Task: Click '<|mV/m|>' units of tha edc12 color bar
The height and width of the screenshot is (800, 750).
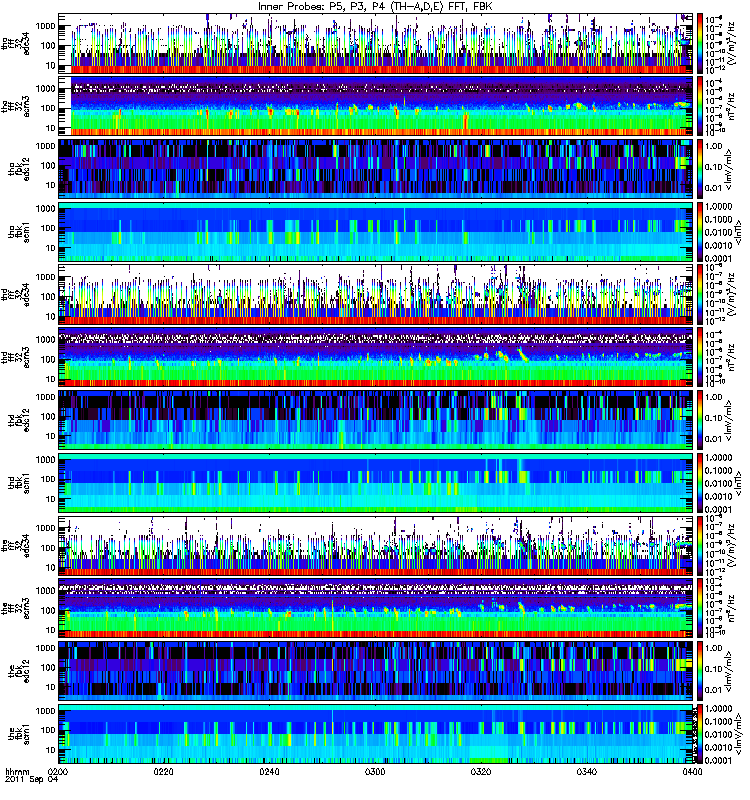Action: pyautogui.click(x=730, y=169)
